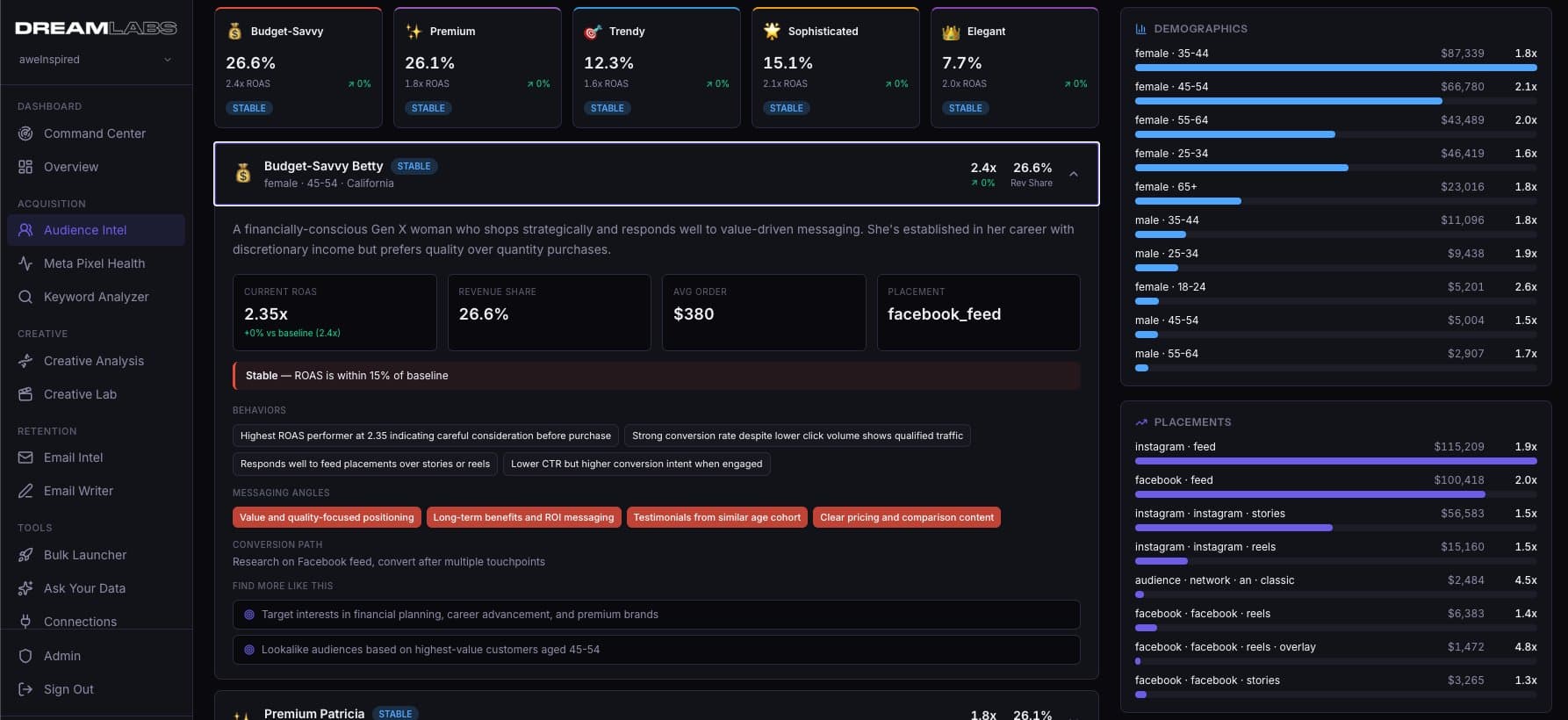This screenshot has width=1568, height=720.
Task: Select the Trendy persona card
Action: (656, 68)
